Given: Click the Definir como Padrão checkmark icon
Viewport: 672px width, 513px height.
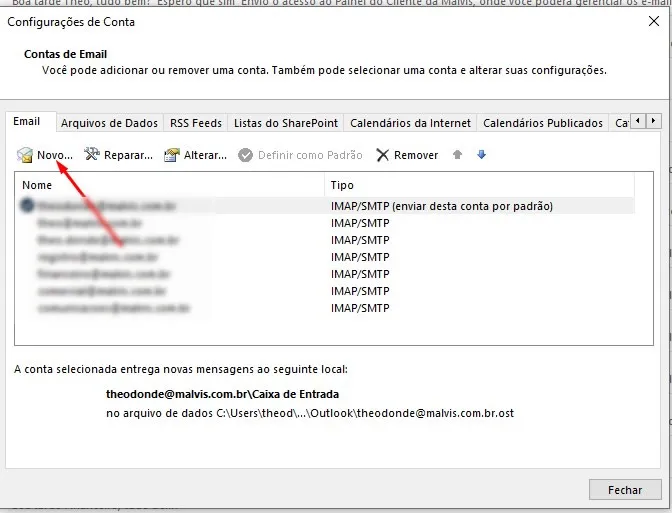Looking at the screenshot, I should point(246,155).
